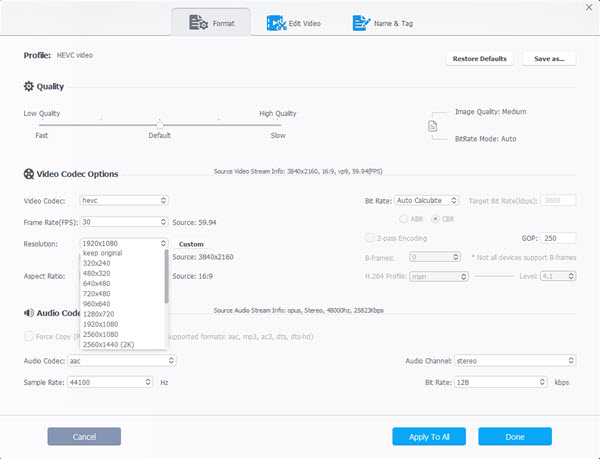The height and width of the screenshot is (459, 600).
Task: Open the B-frames dropdown
Action: point(435,257)
